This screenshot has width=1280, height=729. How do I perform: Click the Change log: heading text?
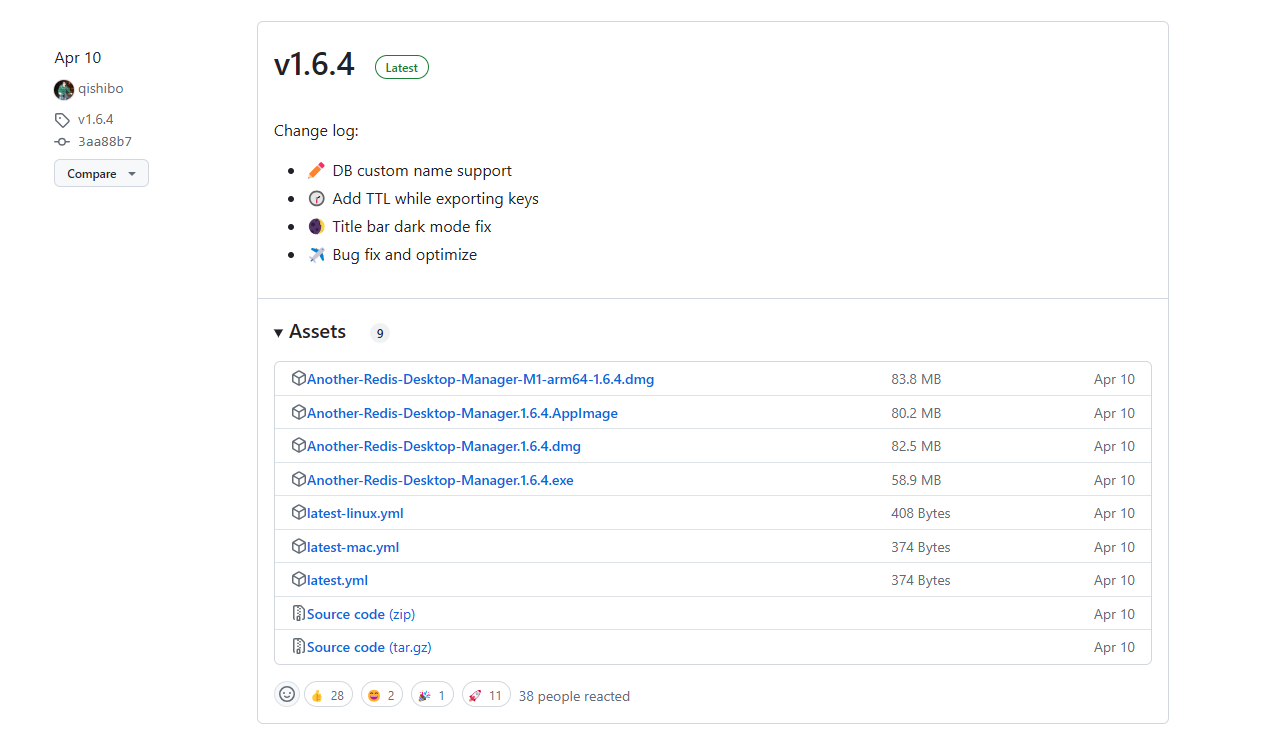316,131
